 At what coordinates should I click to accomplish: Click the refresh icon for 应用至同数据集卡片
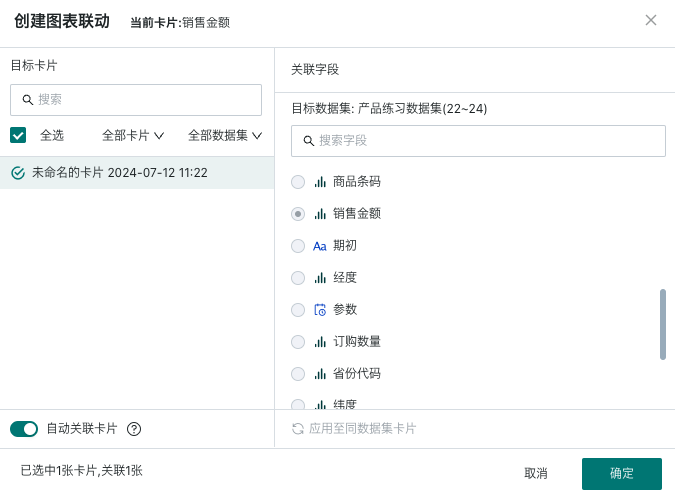pos(298,429)
